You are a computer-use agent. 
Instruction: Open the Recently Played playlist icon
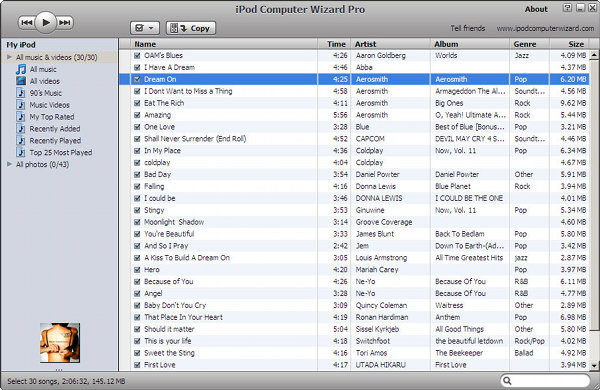(21, 140)
